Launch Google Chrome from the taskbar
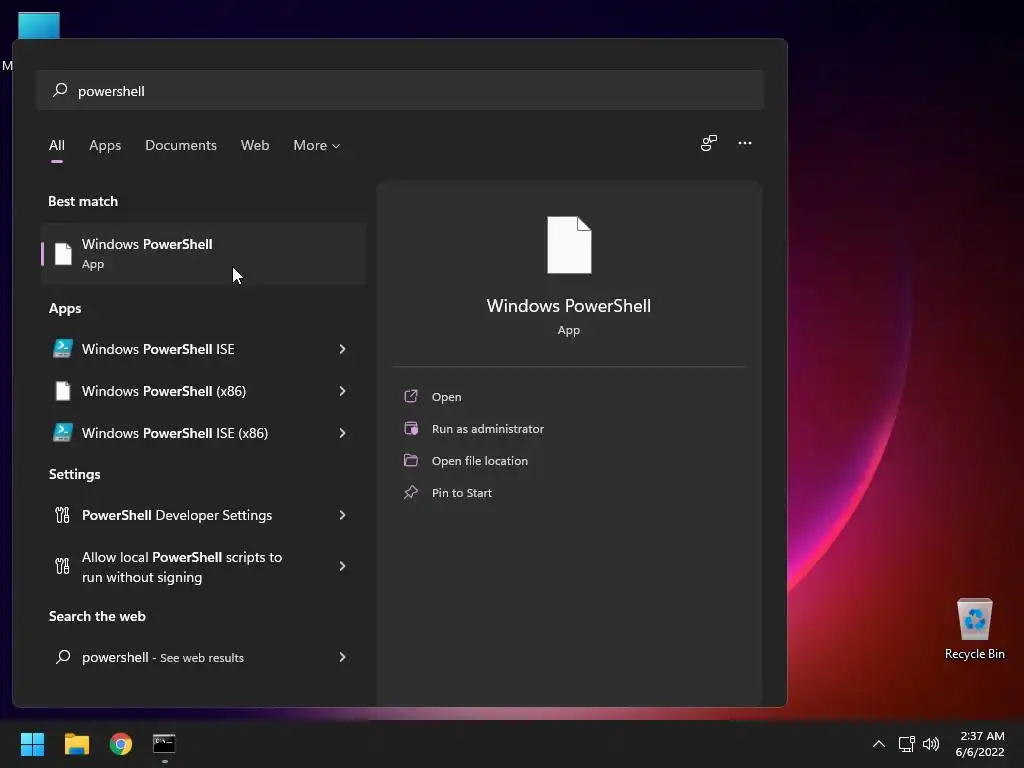 click(121, 744)
